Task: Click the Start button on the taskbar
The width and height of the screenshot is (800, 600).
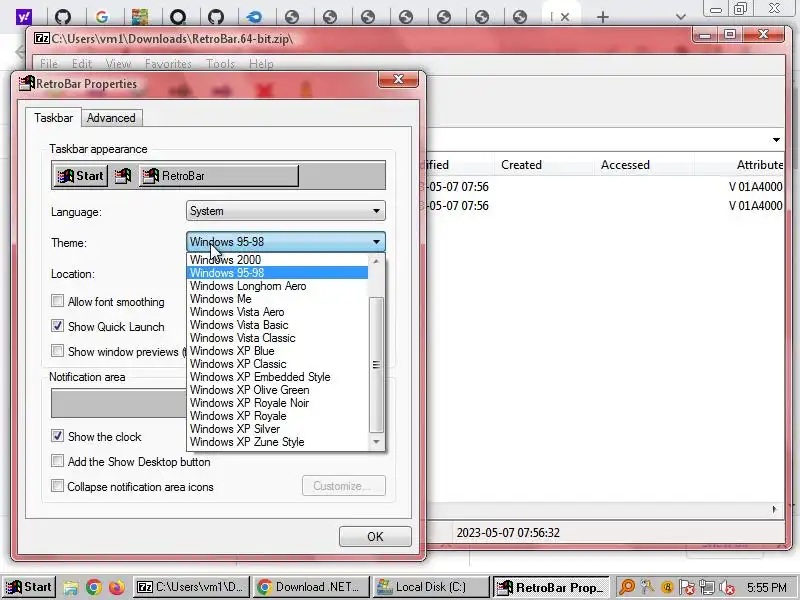Action: (x=29, y=587)
